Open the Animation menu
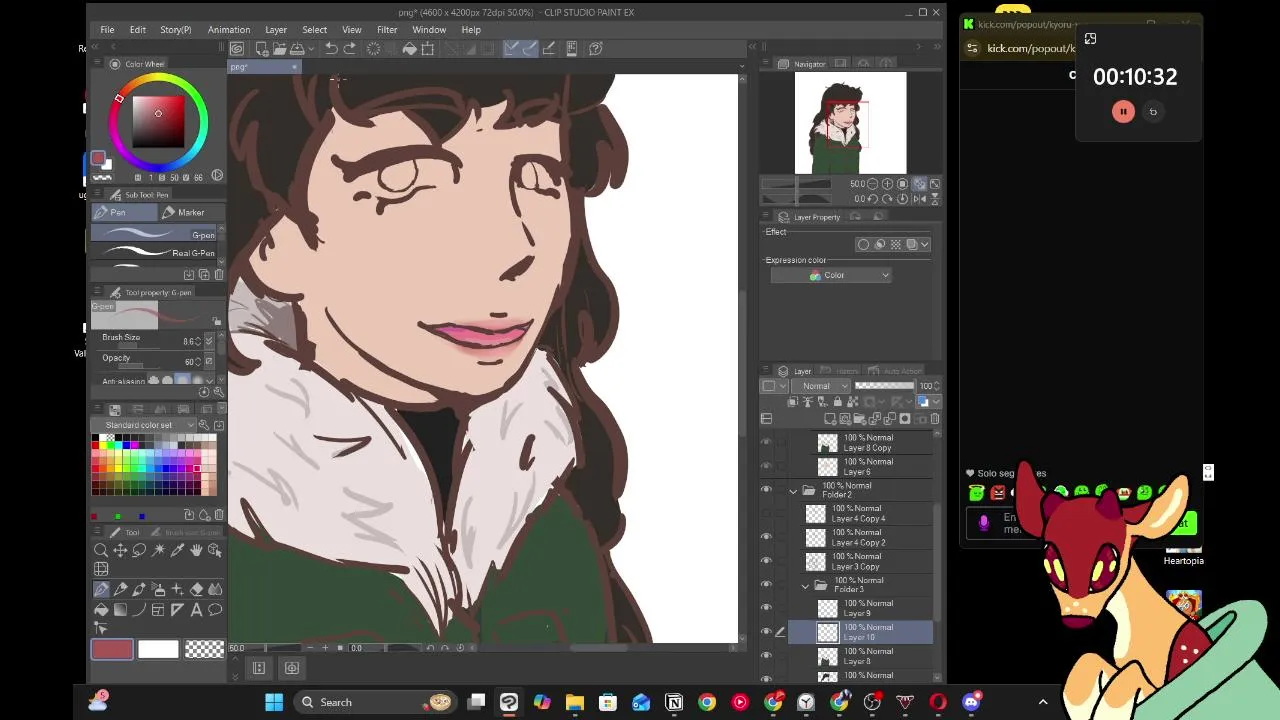The height and width of the screenshot is (720, 1280). [x=229, y=30]
